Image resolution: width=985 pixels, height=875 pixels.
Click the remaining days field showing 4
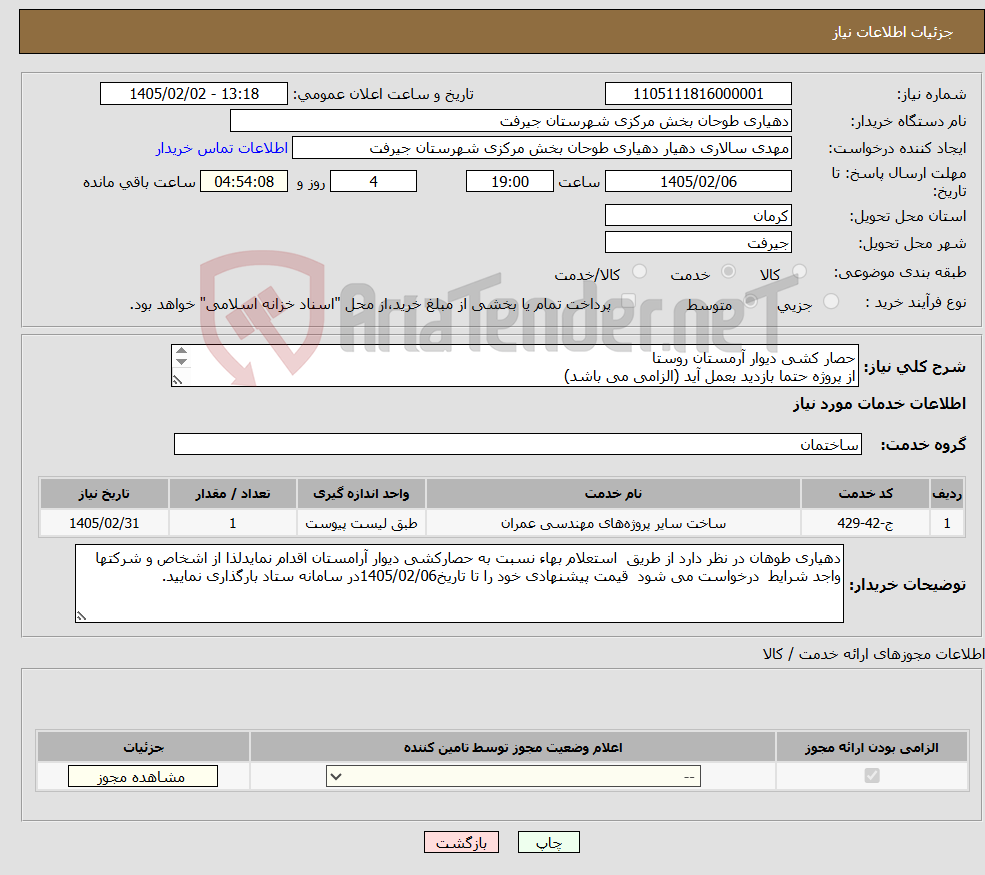(x=373, y=182)
